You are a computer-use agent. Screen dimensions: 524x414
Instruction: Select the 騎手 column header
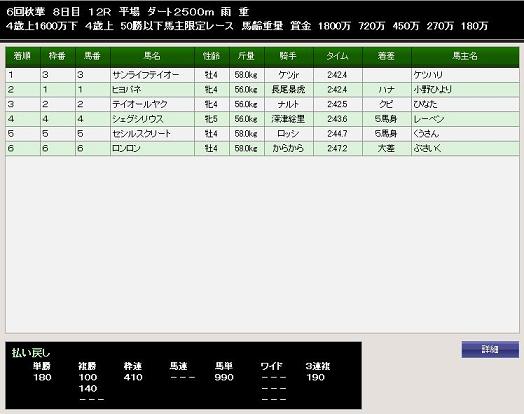(x=289, y=56)
